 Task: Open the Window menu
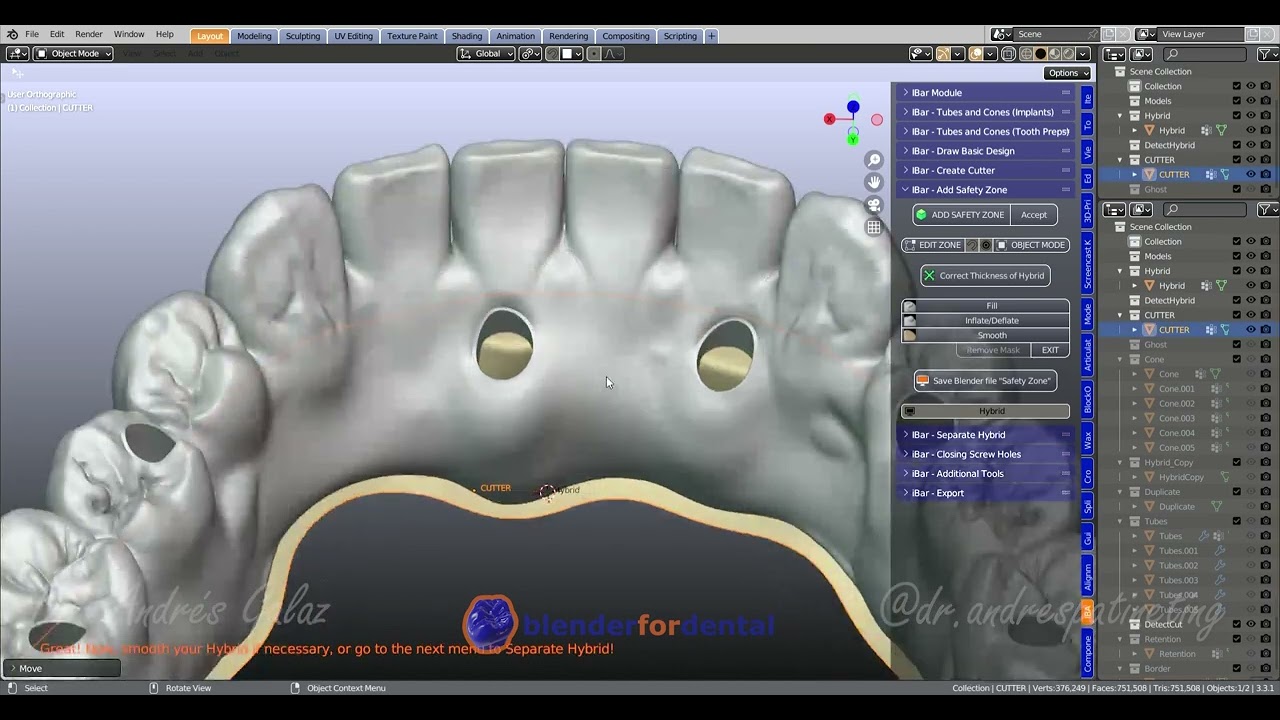(x=129, y=35)
